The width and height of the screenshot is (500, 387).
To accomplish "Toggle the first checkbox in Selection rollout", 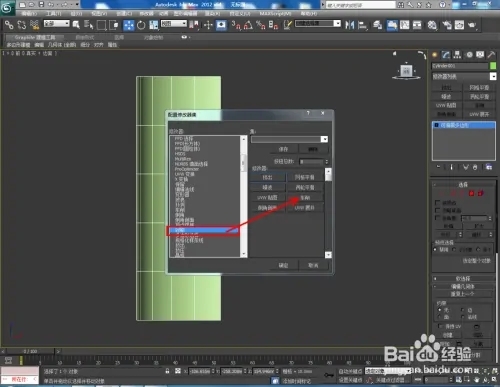I will coord(438,202).
